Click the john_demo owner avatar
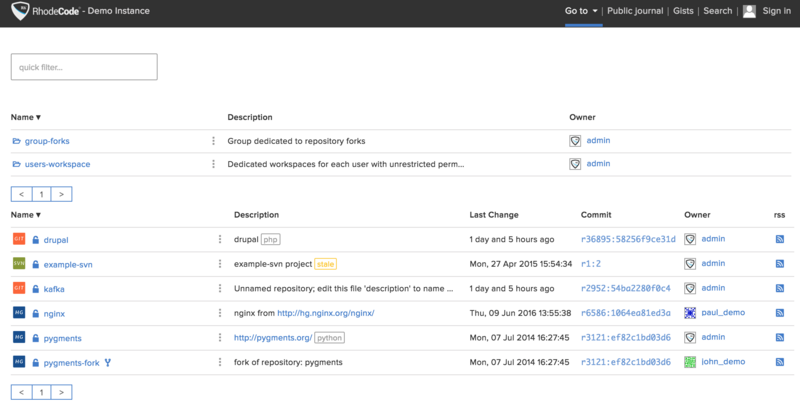Screen dimensions: 800x412 pos(690,361)
